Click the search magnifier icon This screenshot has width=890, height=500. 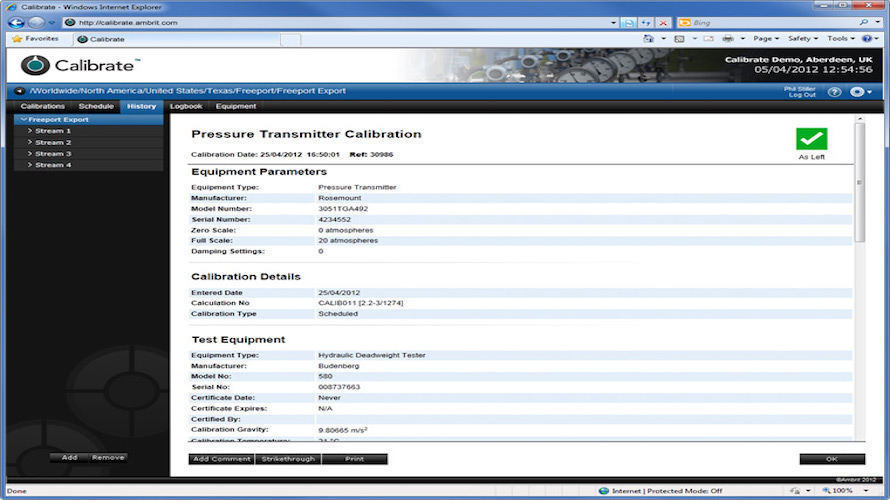pos(863,23)
